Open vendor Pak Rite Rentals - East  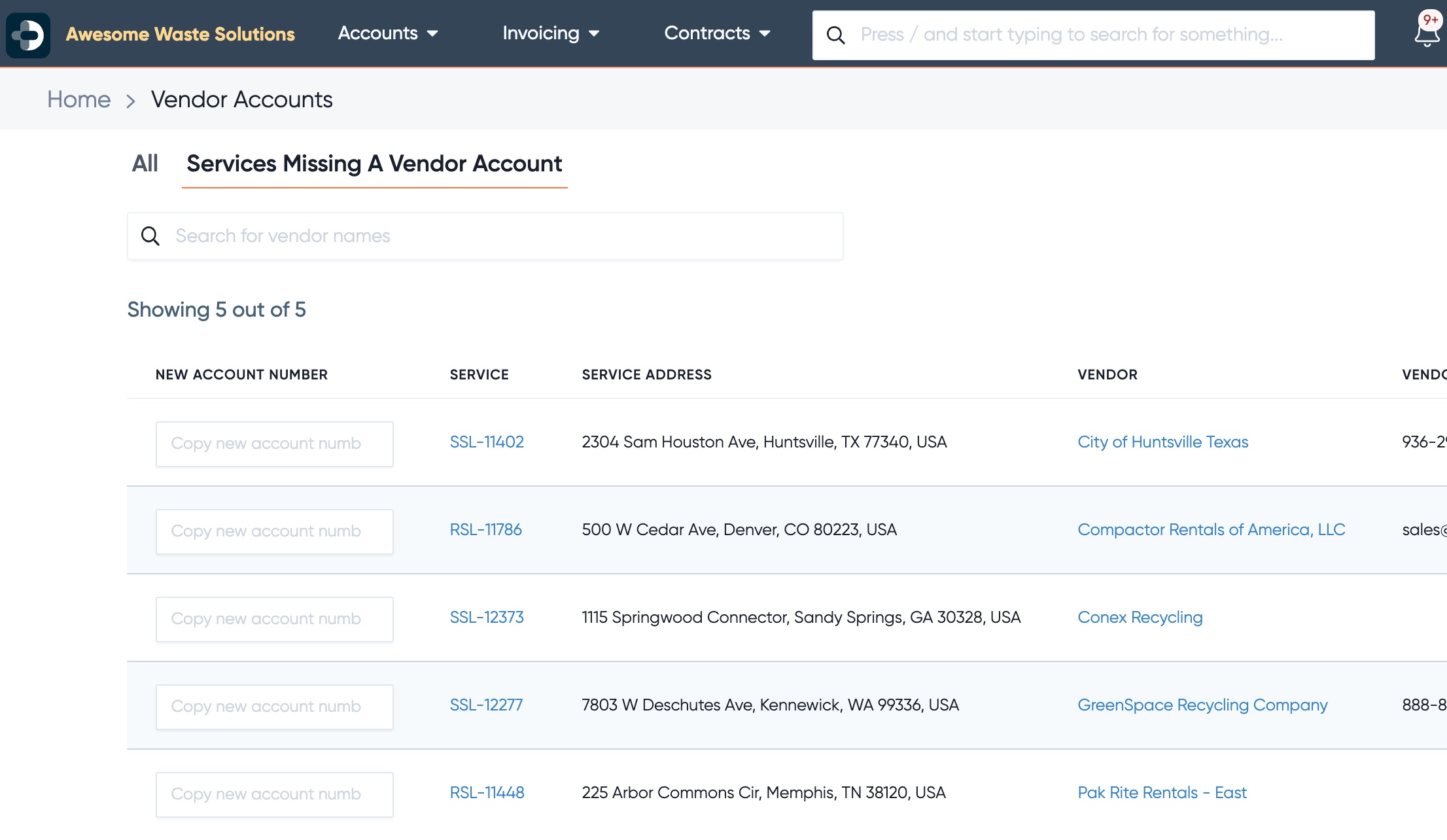point(1162,793)
